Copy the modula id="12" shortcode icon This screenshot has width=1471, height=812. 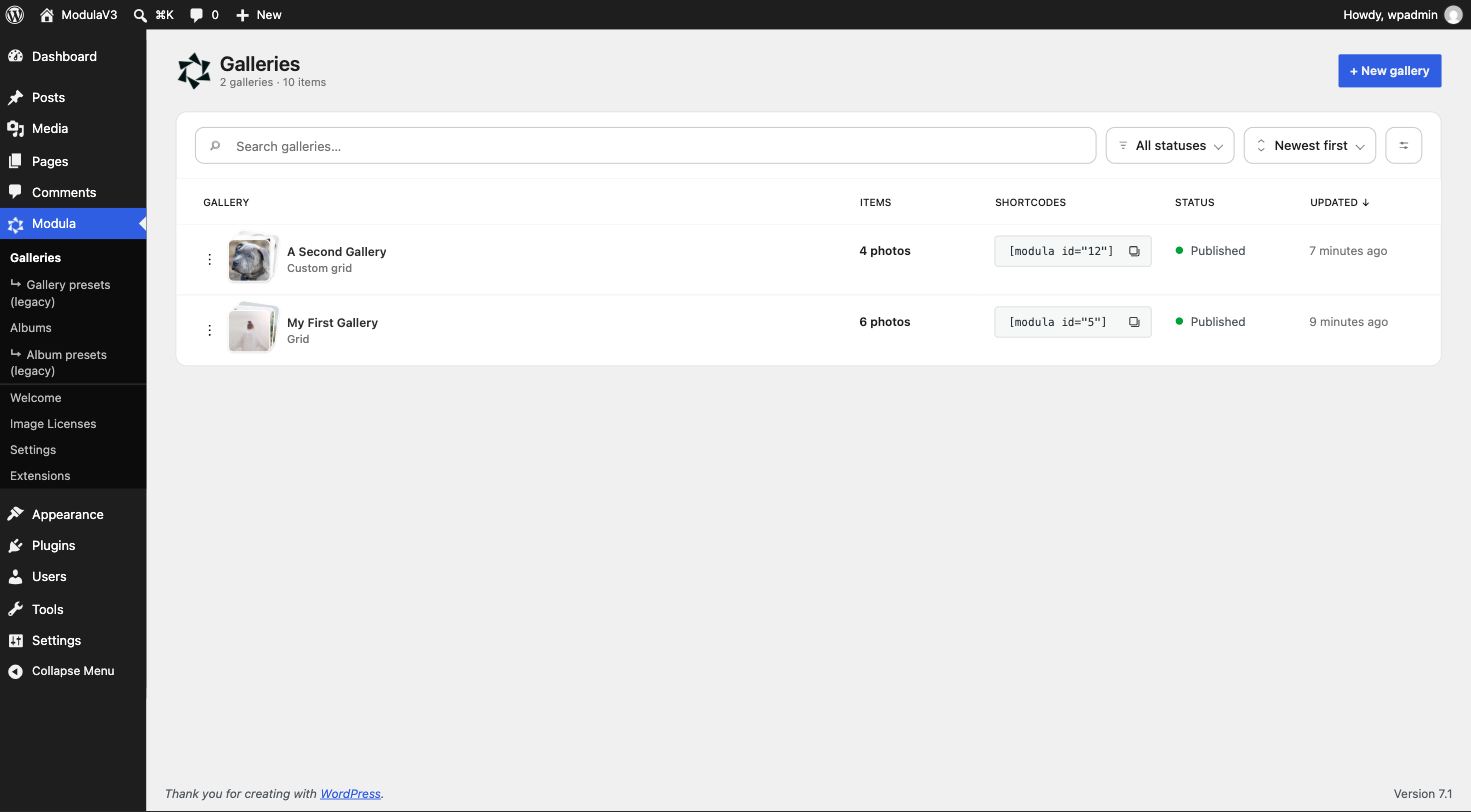tap(1134, 252)
